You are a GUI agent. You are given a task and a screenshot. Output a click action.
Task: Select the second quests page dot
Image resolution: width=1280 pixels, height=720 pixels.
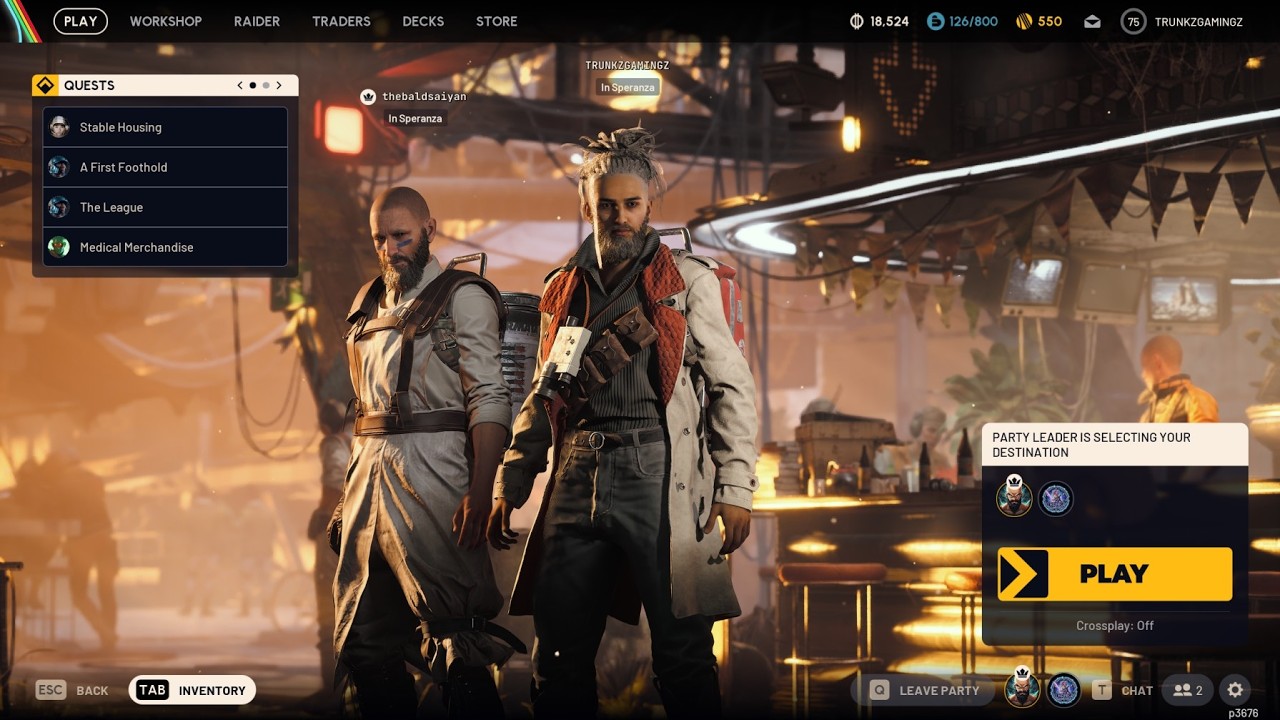pos(266,86)
